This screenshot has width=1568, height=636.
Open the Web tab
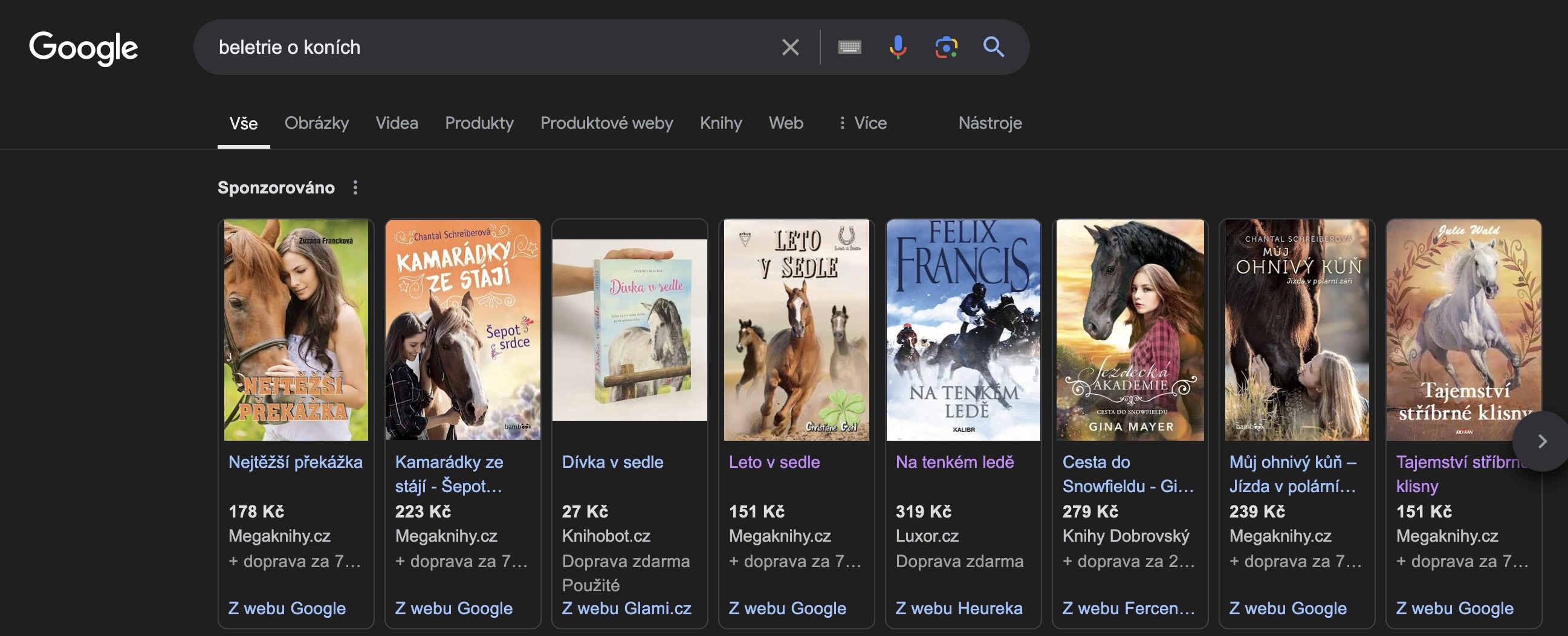[x=786, y=123]
